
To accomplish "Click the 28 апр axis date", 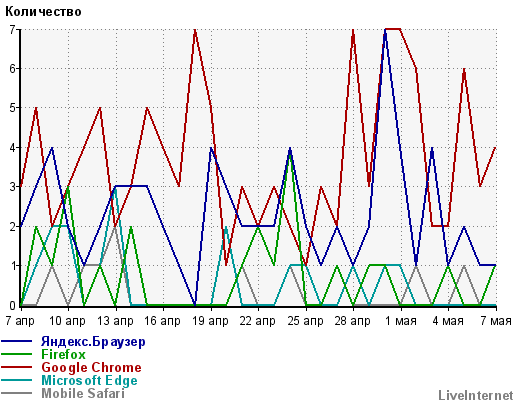I will pyautogui.click(x=353, y=321).
